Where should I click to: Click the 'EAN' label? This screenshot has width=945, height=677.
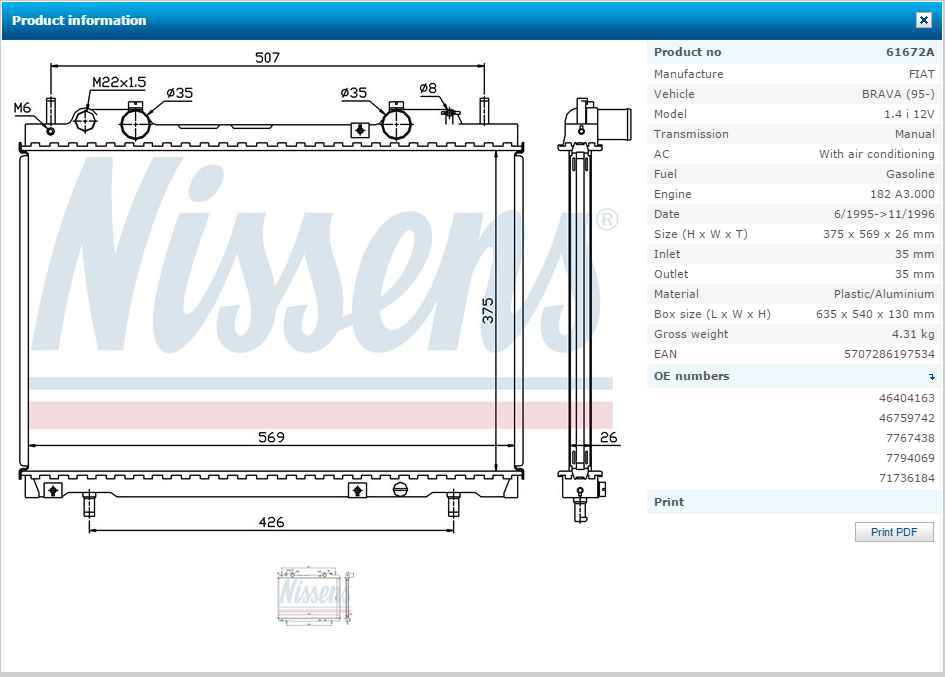pos(665,354)
